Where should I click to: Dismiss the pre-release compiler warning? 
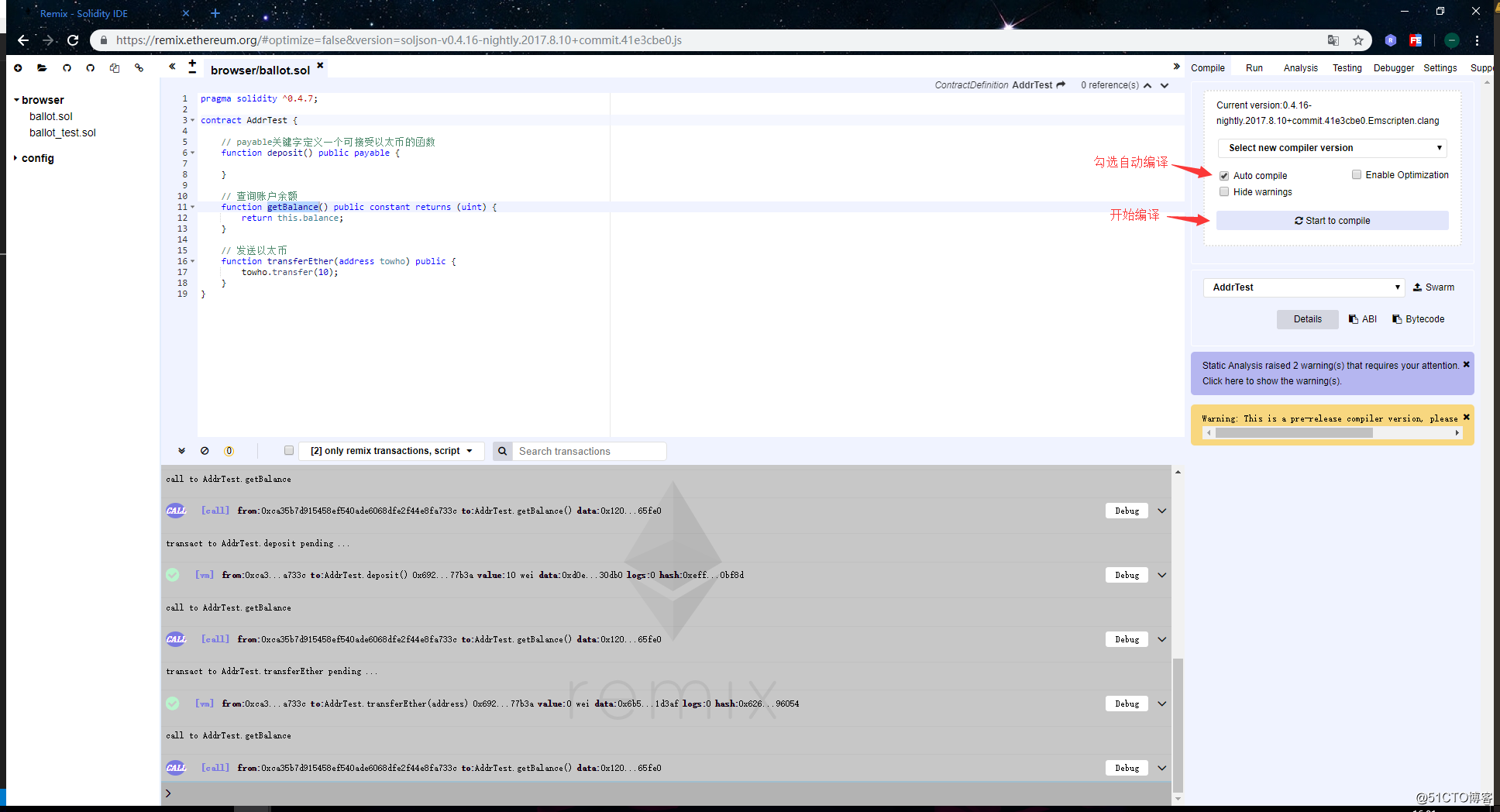(x=1466, y=417)
